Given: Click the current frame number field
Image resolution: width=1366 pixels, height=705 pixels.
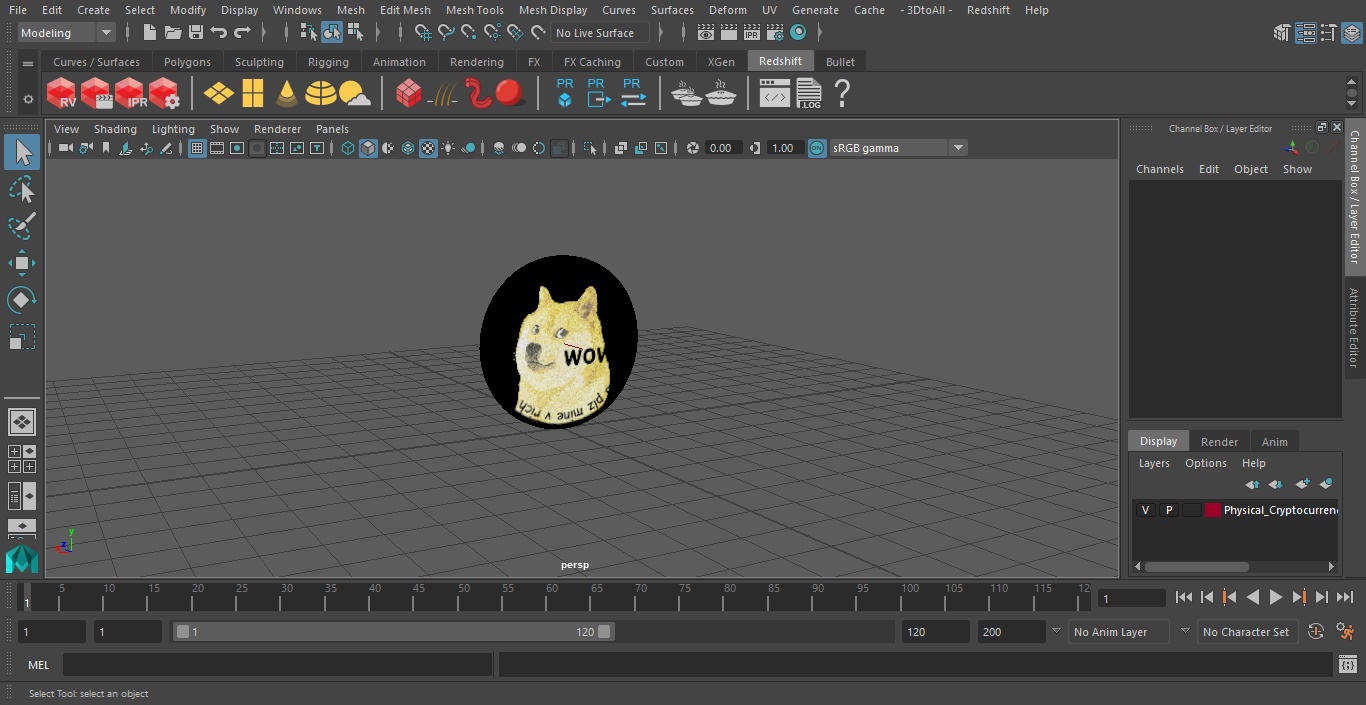Looking at the screenshot, I should [1131, 598].
